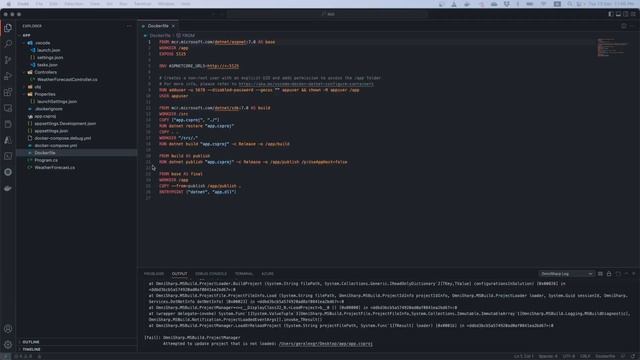Toggle secondary side bar layout icon
Viewport: 640px width, 360px height.
tap(625, 14)
